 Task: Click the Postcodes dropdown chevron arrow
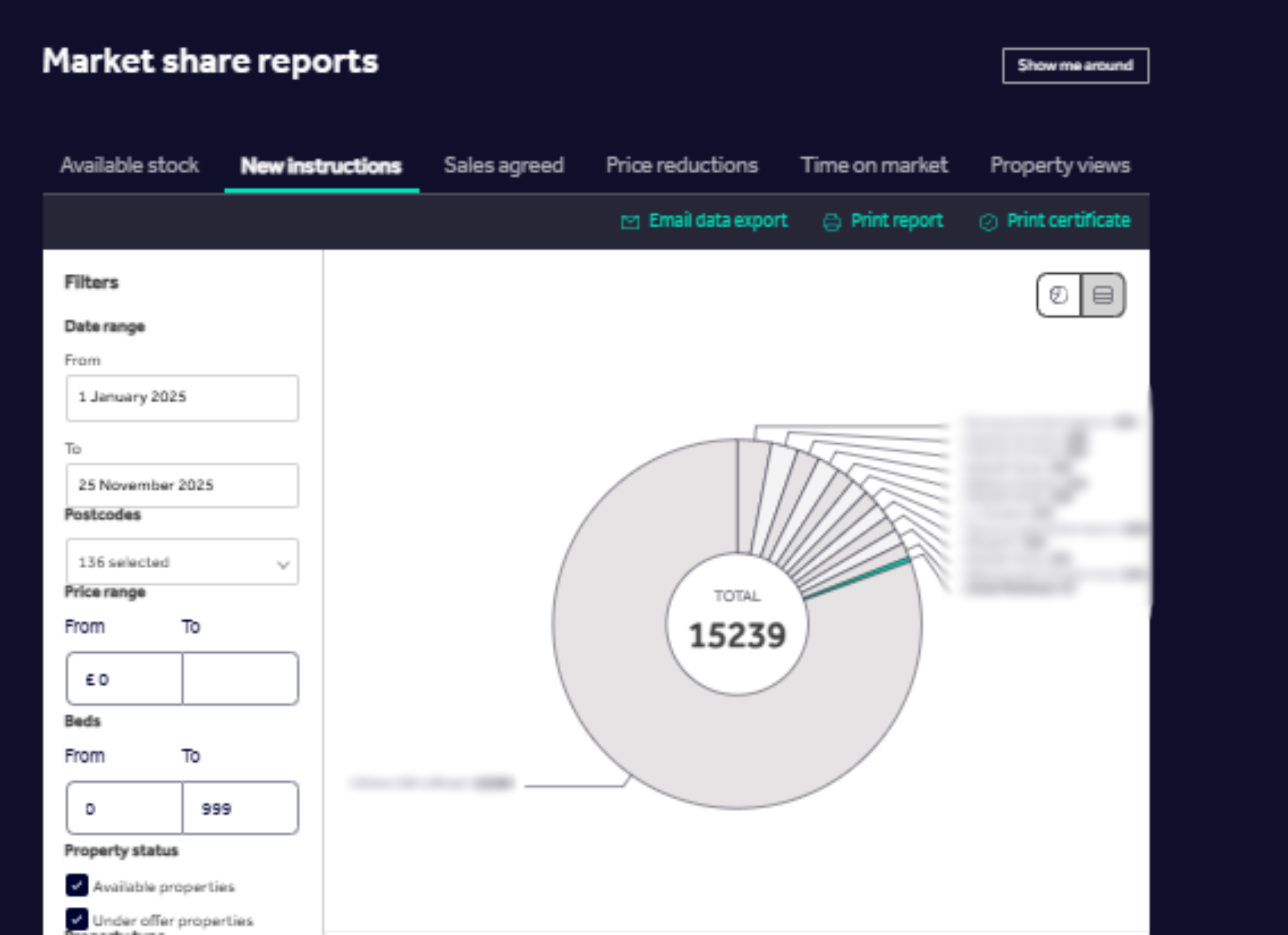[283, 564]
